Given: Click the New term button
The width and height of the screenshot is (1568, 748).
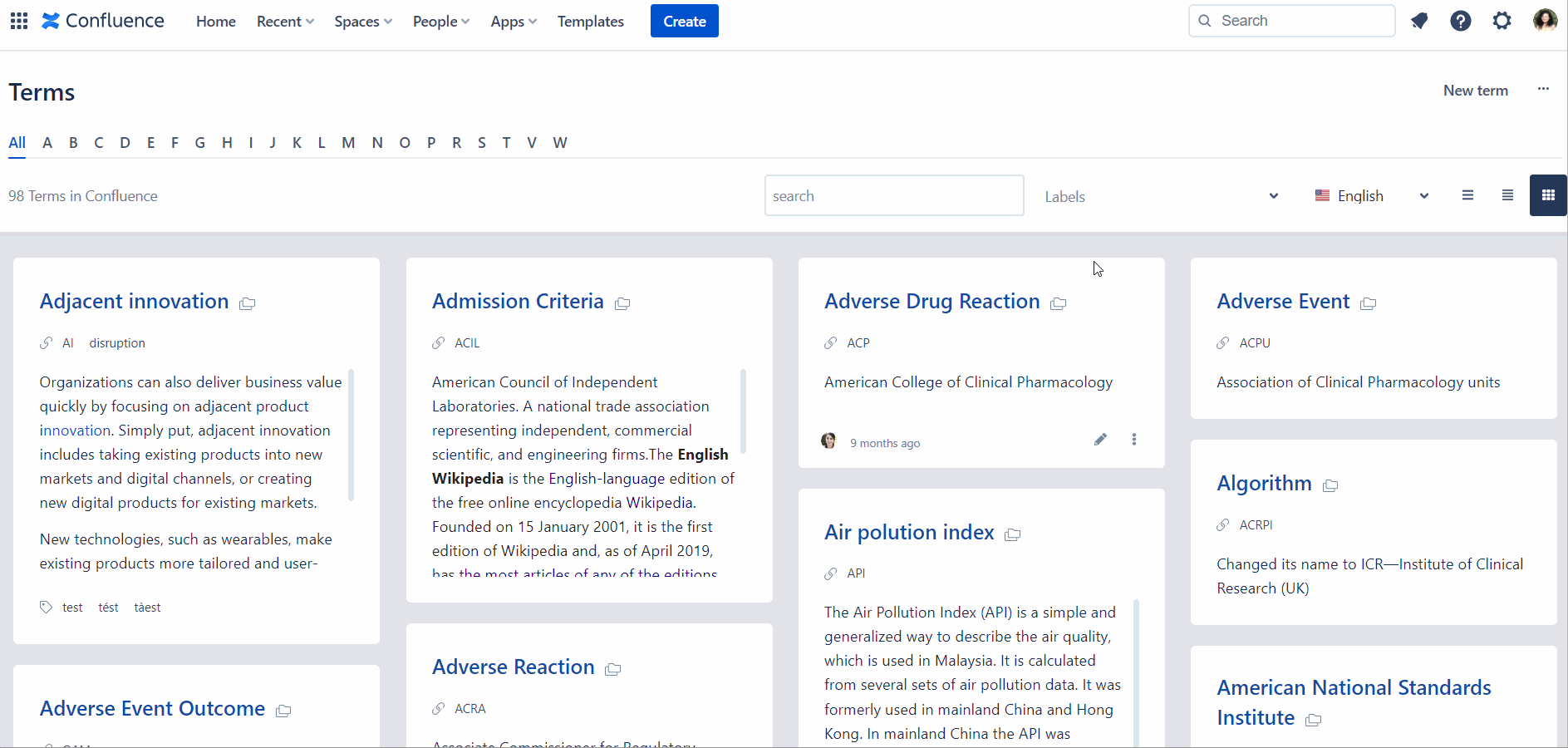Looking at the screenshot, I should [1475, 91].
